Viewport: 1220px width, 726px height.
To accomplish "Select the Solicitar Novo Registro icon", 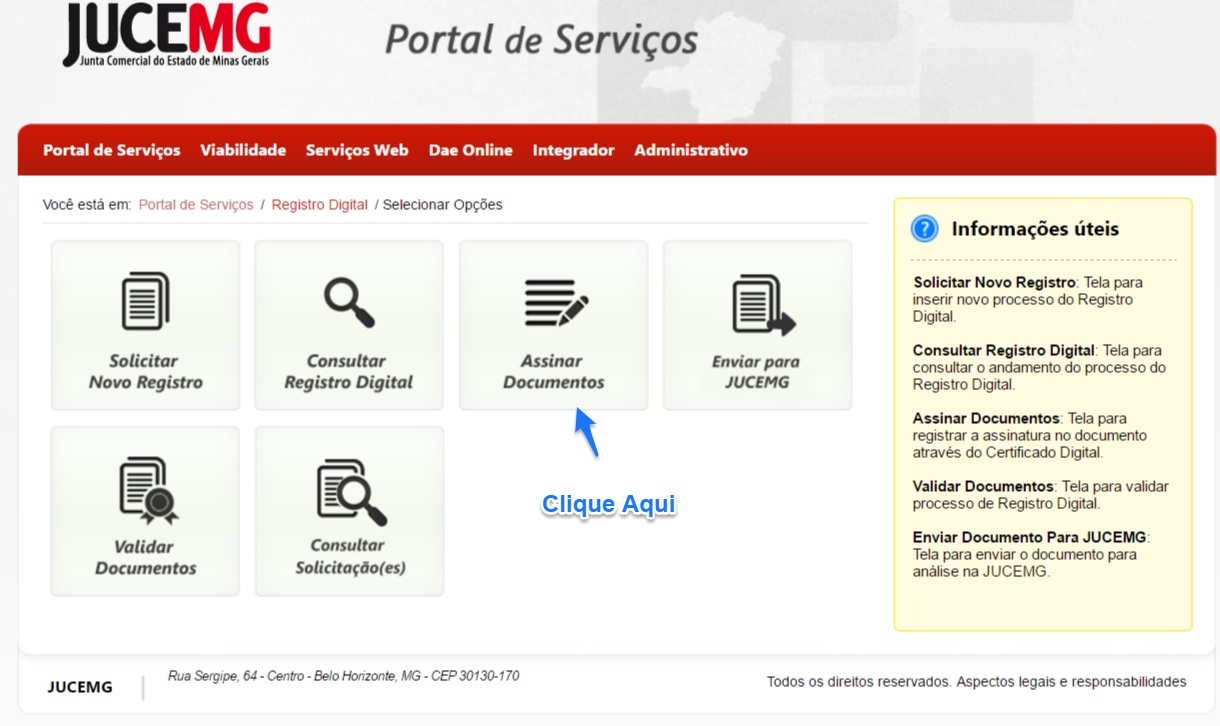I will (144, 298).
